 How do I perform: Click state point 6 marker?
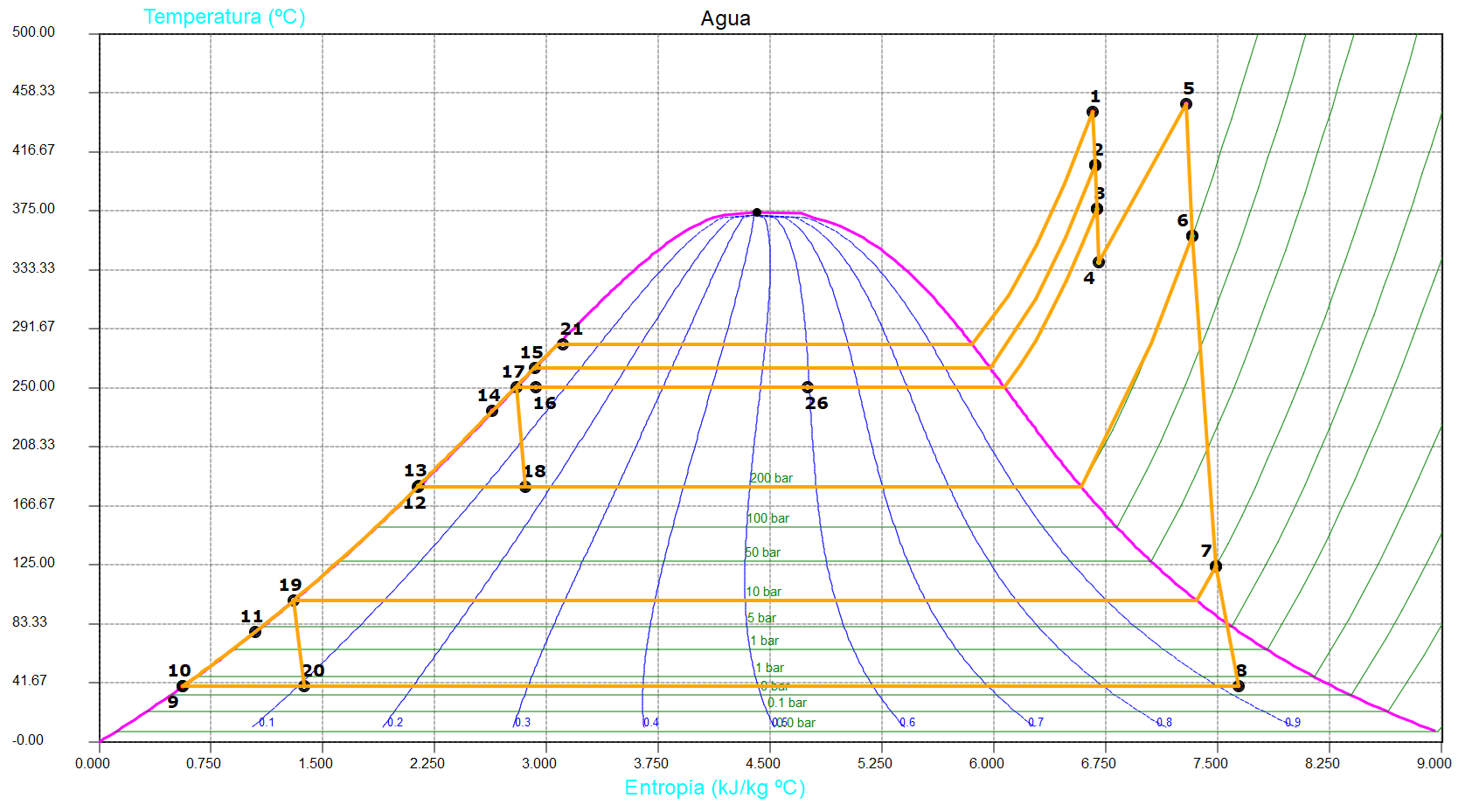(1191, 236)
